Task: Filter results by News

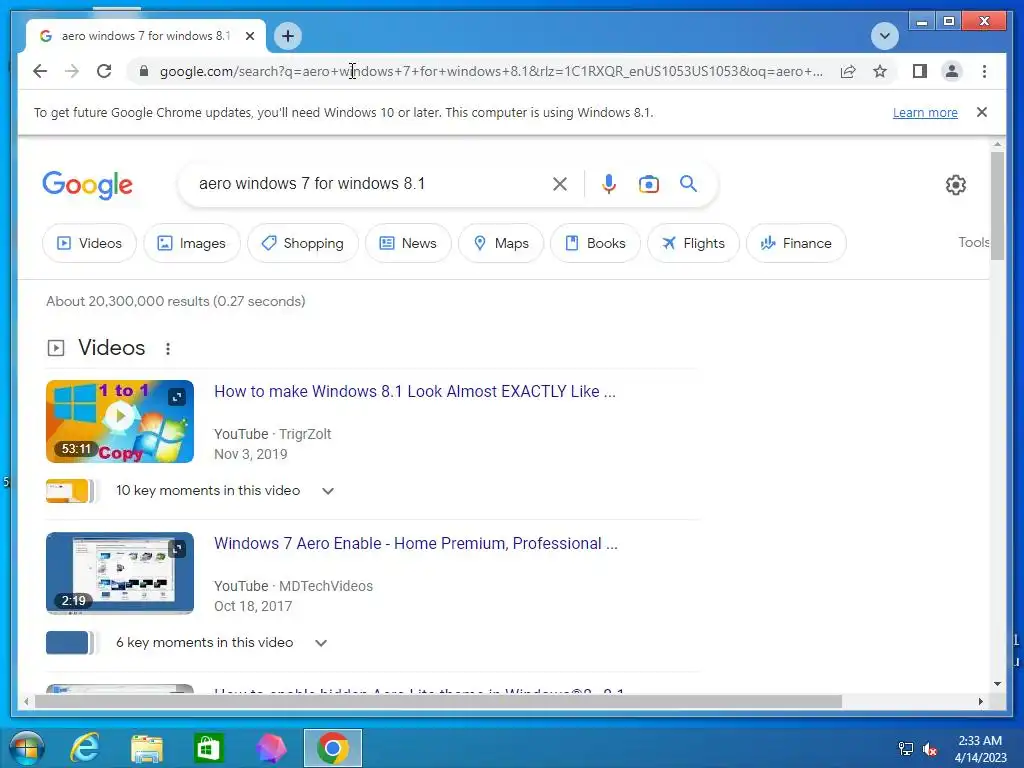Action: tap(408, 243)
